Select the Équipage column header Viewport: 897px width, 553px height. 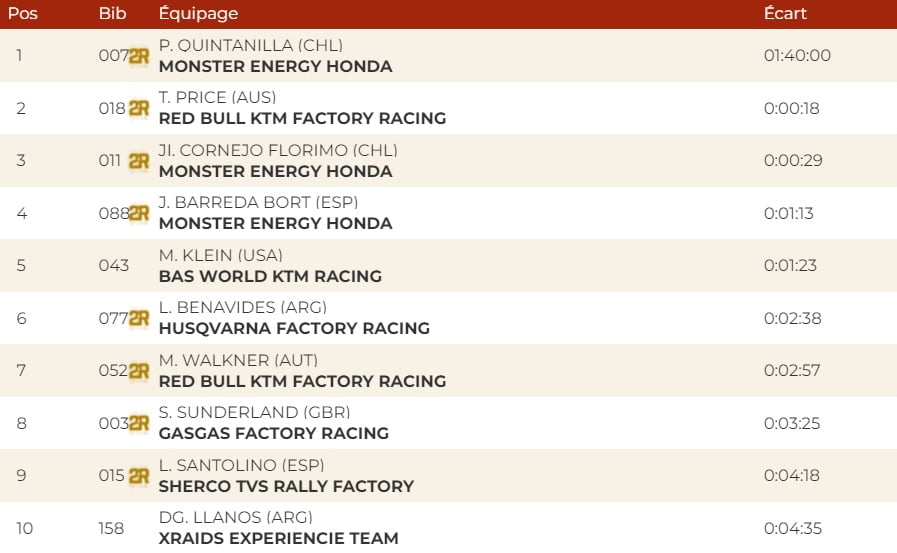pyautogui.click(x=198, y=14)
